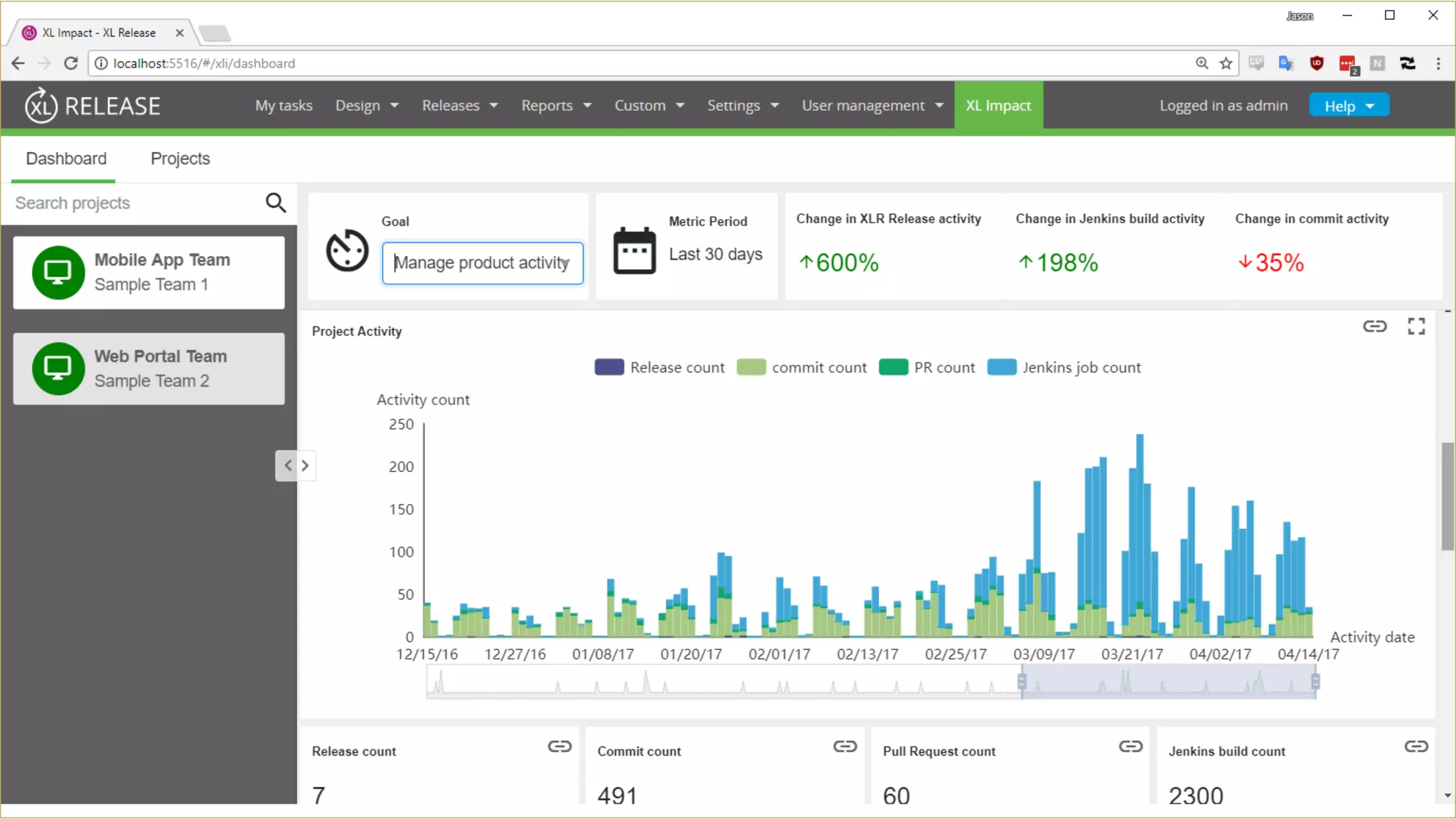
Task: Expand the Help dropdown button
Action: (1349, 106)
